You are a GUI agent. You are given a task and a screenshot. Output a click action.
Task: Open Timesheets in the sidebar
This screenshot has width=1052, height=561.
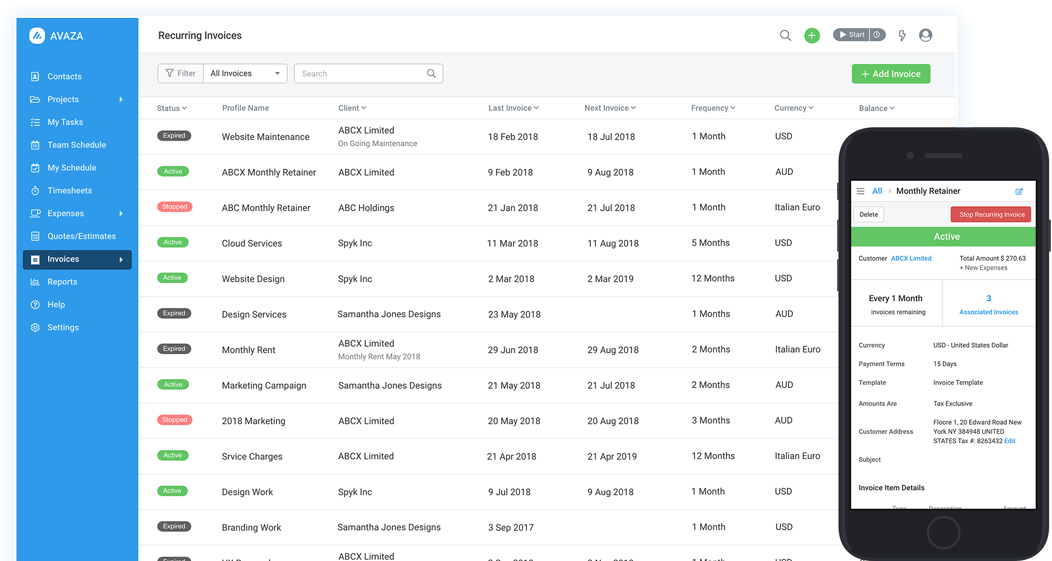[x=70, y=191]
